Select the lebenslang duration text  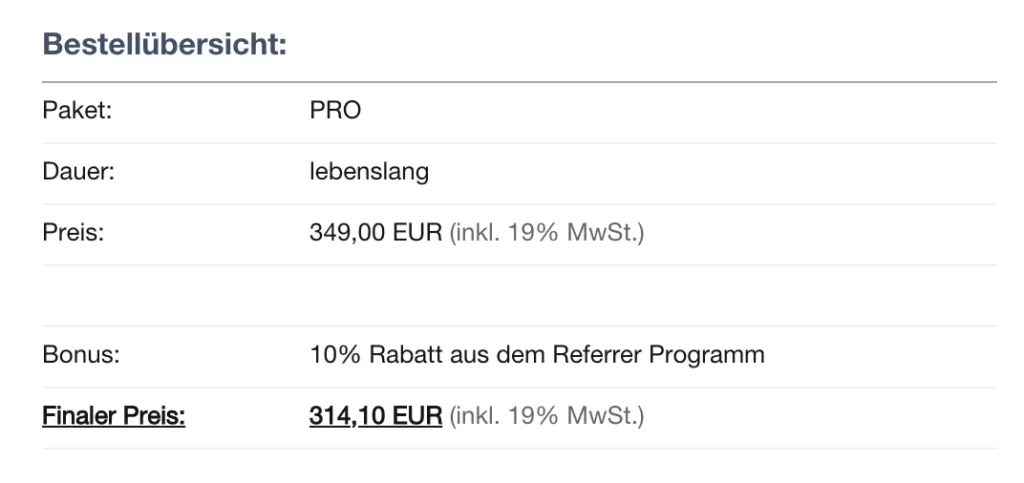point(369,172)
